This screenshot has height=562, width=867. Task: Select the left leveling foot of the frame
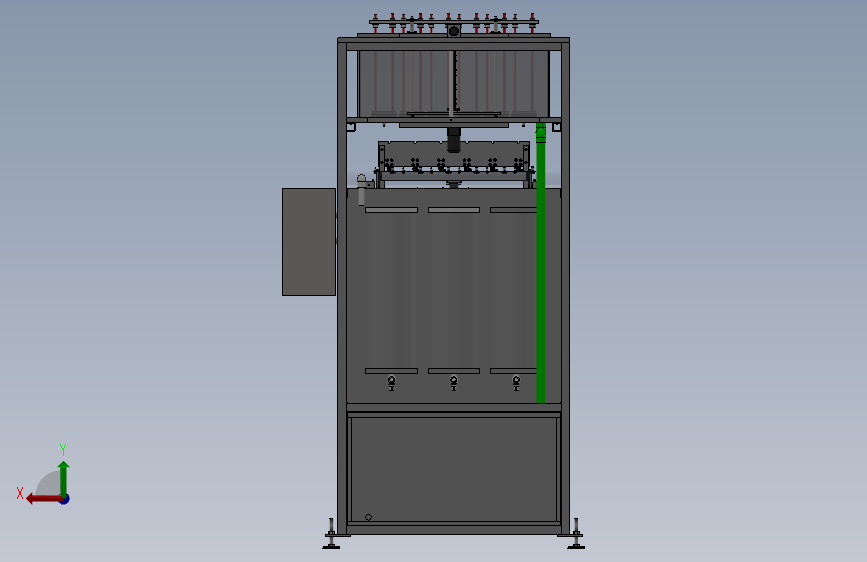[x=331, y=534]
